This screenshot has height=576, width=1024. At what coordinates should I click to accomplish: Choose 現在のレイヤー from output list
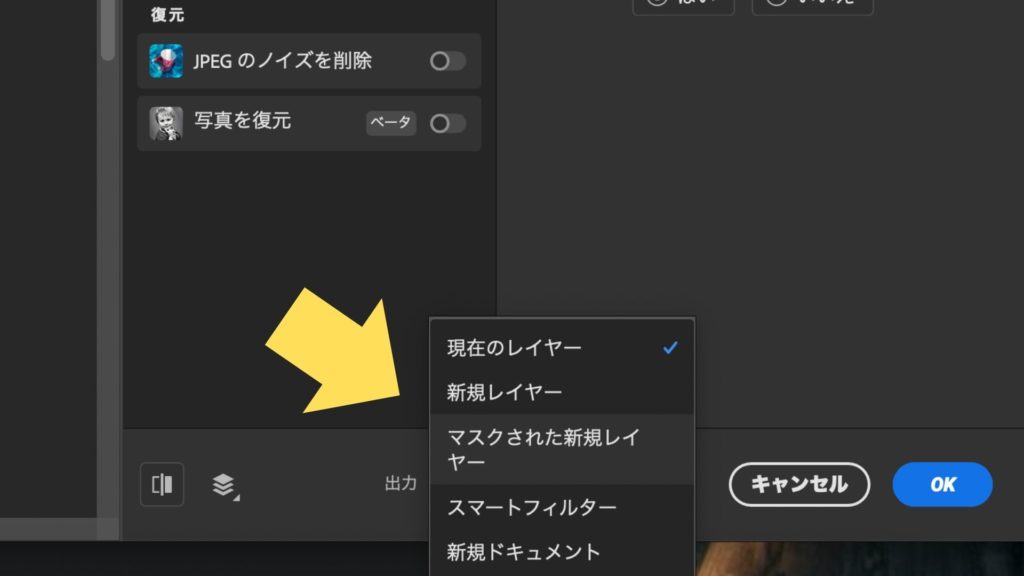pyautogui.click(x=514, y=348)
